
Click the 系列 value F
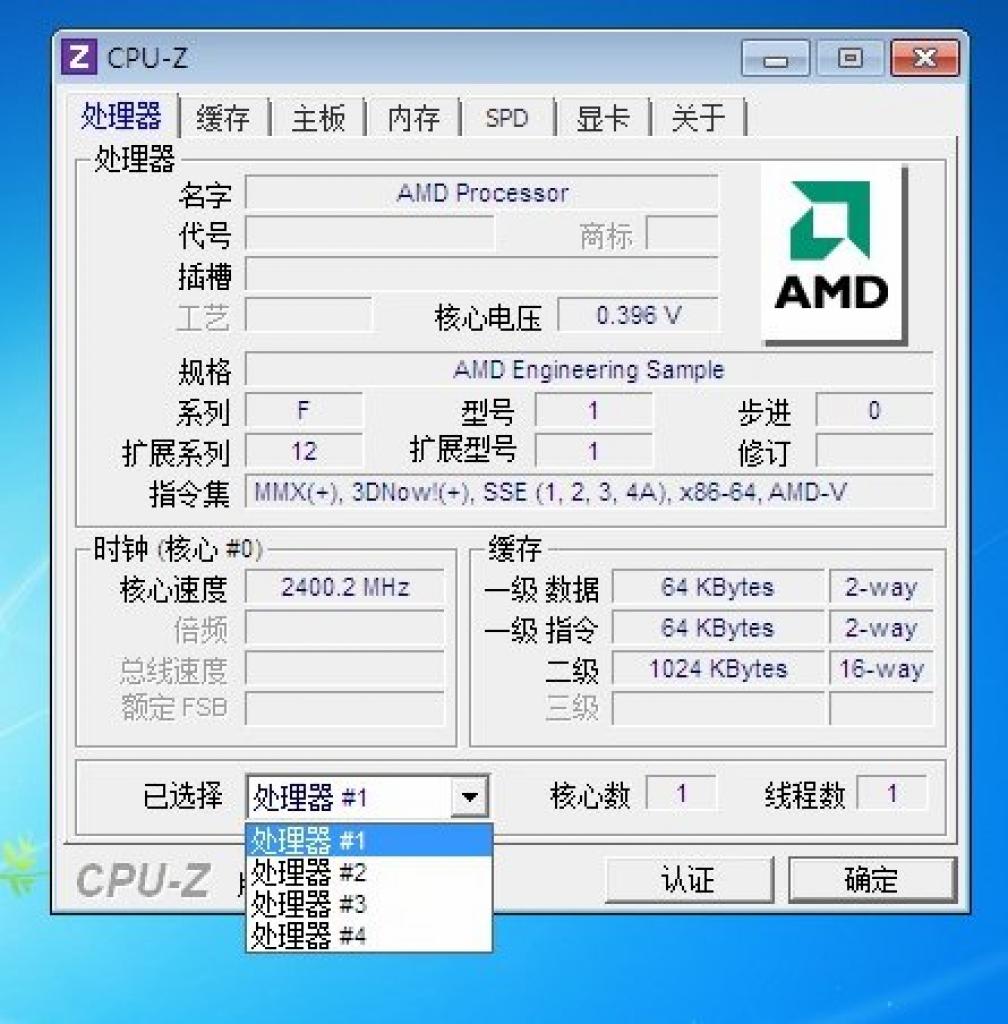304,411
